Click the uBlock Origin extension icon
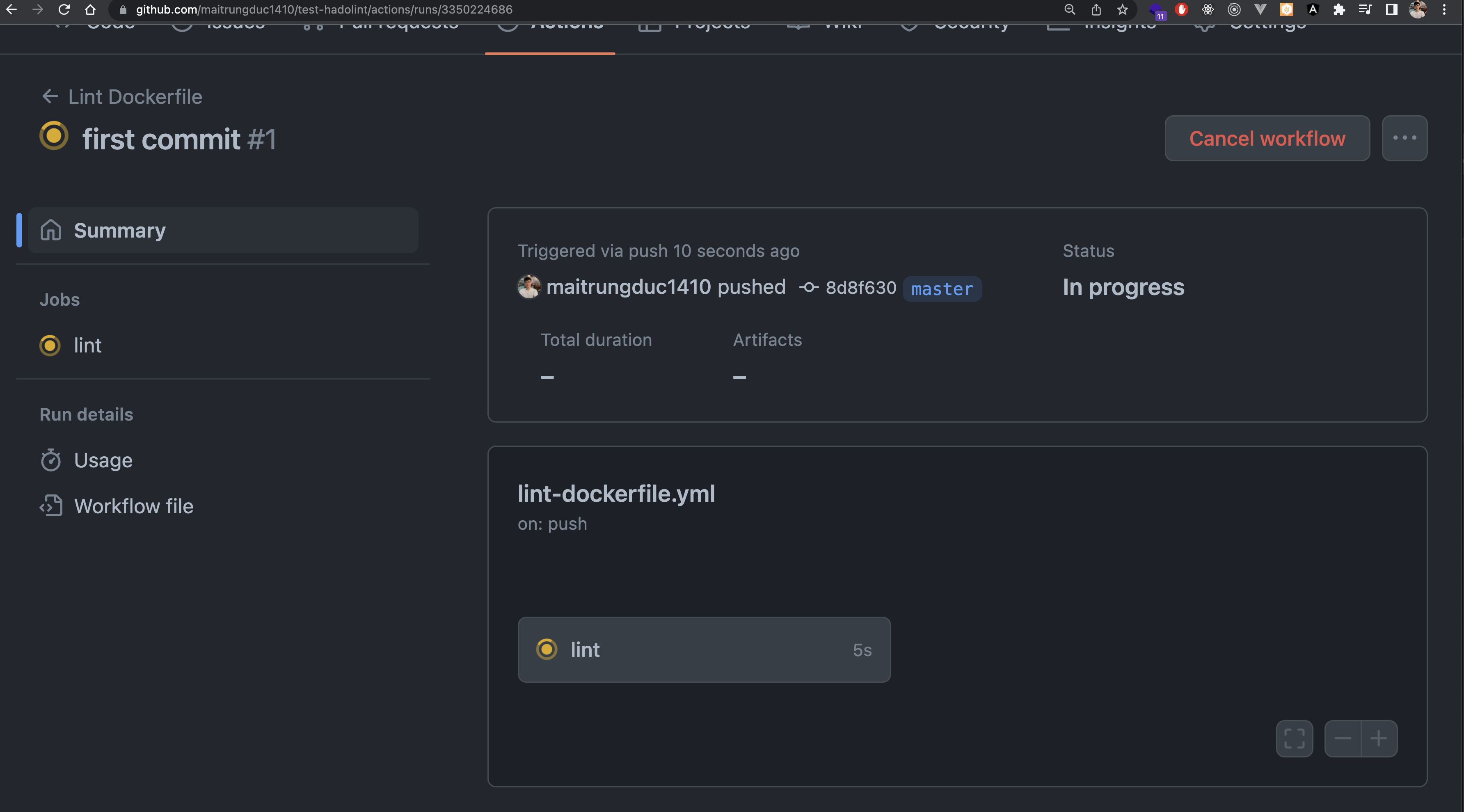Screen dimensions: 1464x812 [x=1182, y=10]
